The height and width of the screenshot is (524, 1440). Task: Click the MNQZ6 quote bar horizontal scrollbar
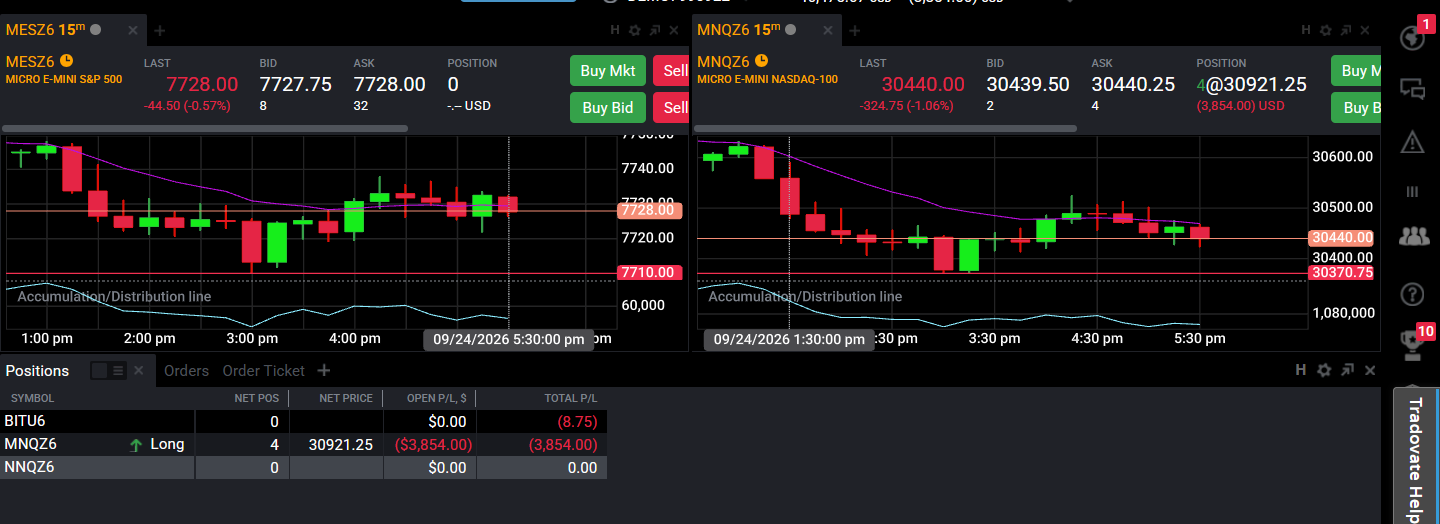point(886,129)
